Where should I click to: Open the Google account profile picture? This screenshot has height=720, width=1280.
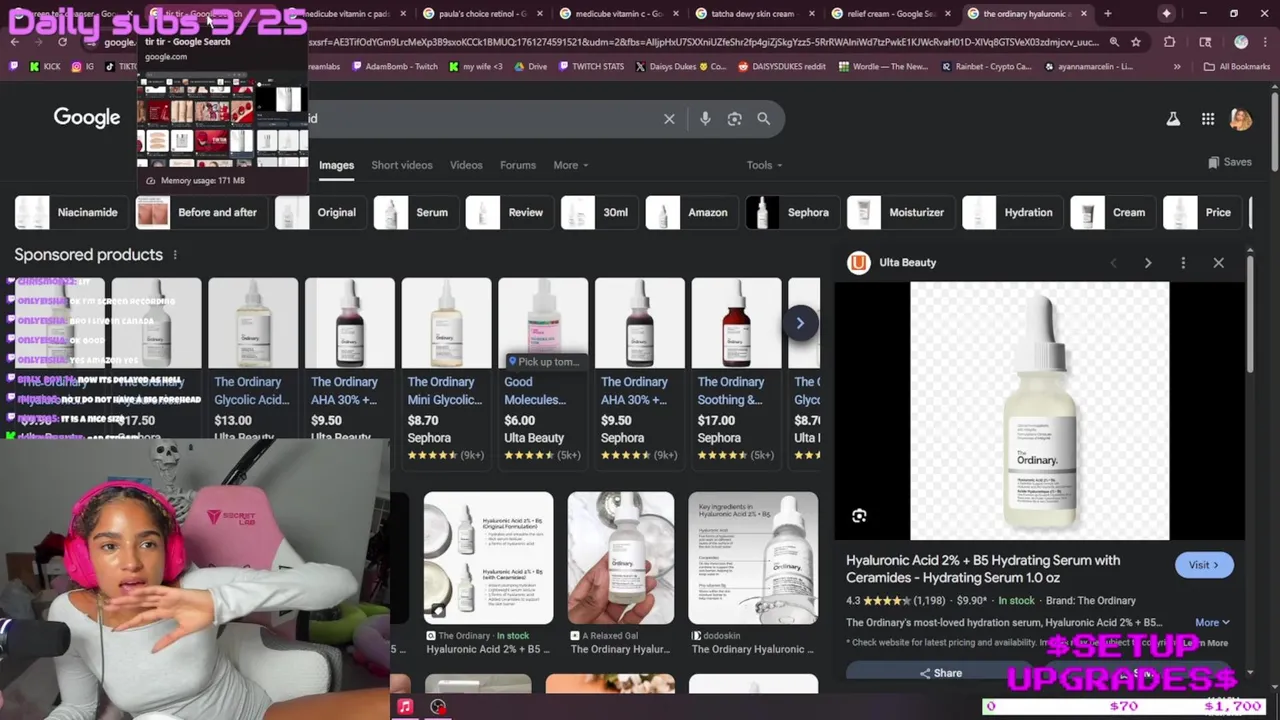[1241, 119]
